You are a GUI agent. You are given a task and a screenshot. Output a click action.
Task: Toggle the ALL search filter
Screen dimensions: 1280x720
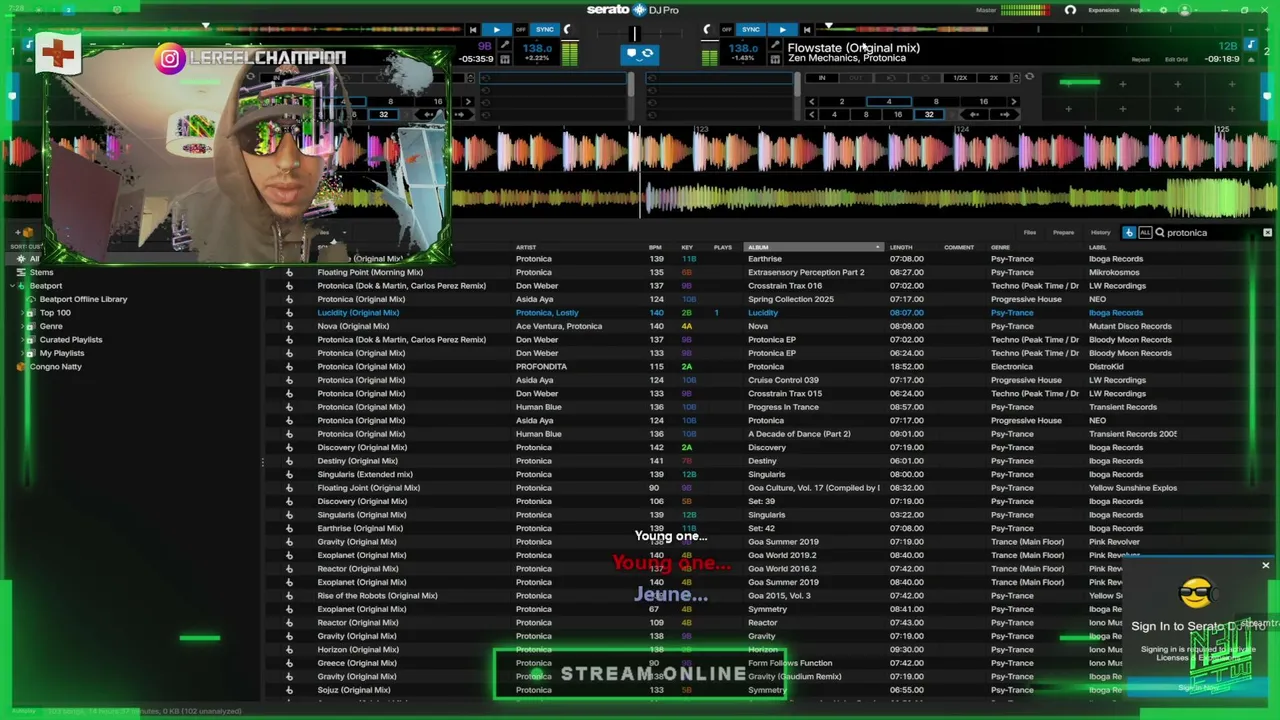(x=1145, y=233)
